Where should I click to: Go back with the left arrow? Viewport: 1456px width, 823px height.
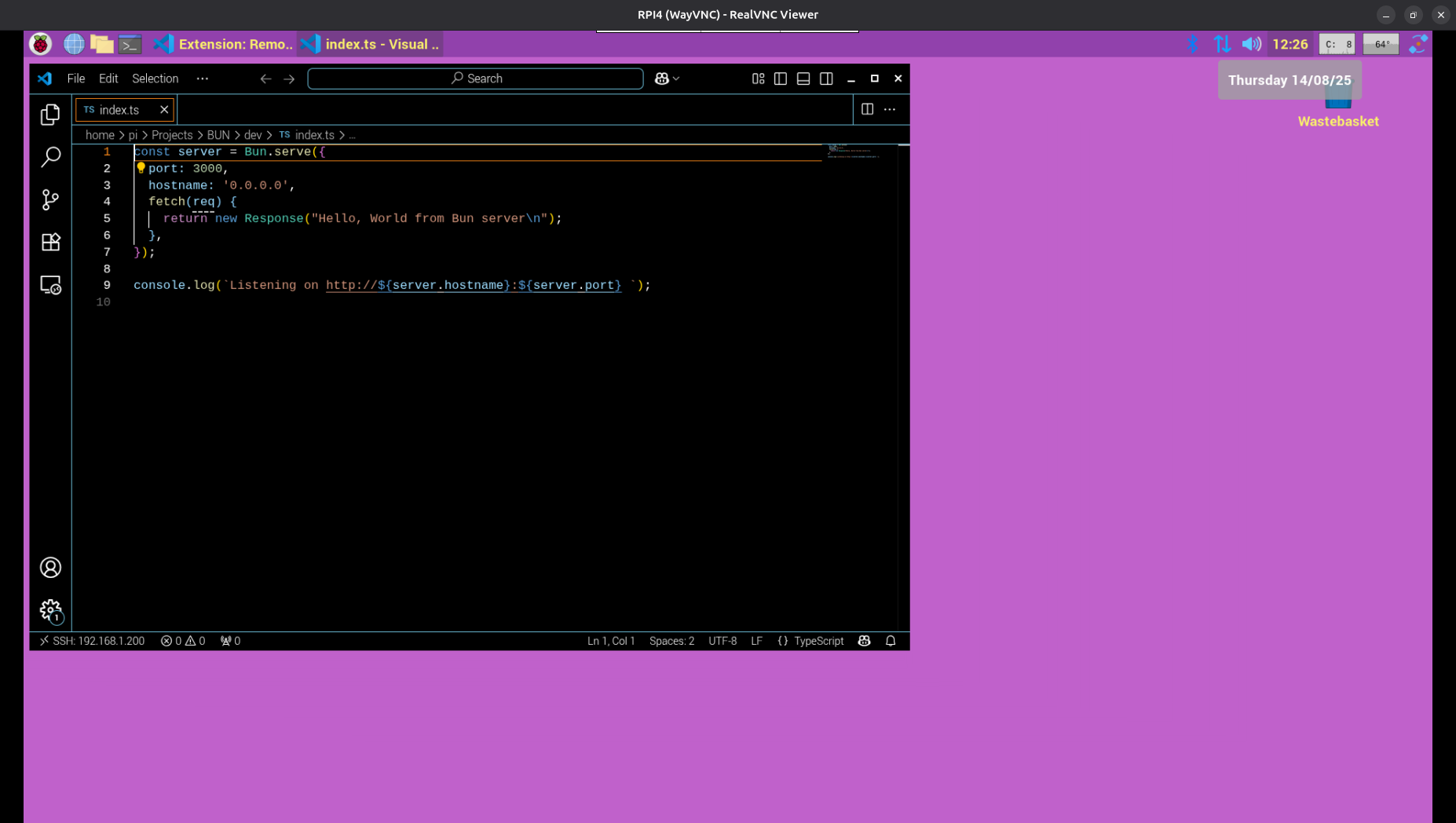tap(265, 79)
